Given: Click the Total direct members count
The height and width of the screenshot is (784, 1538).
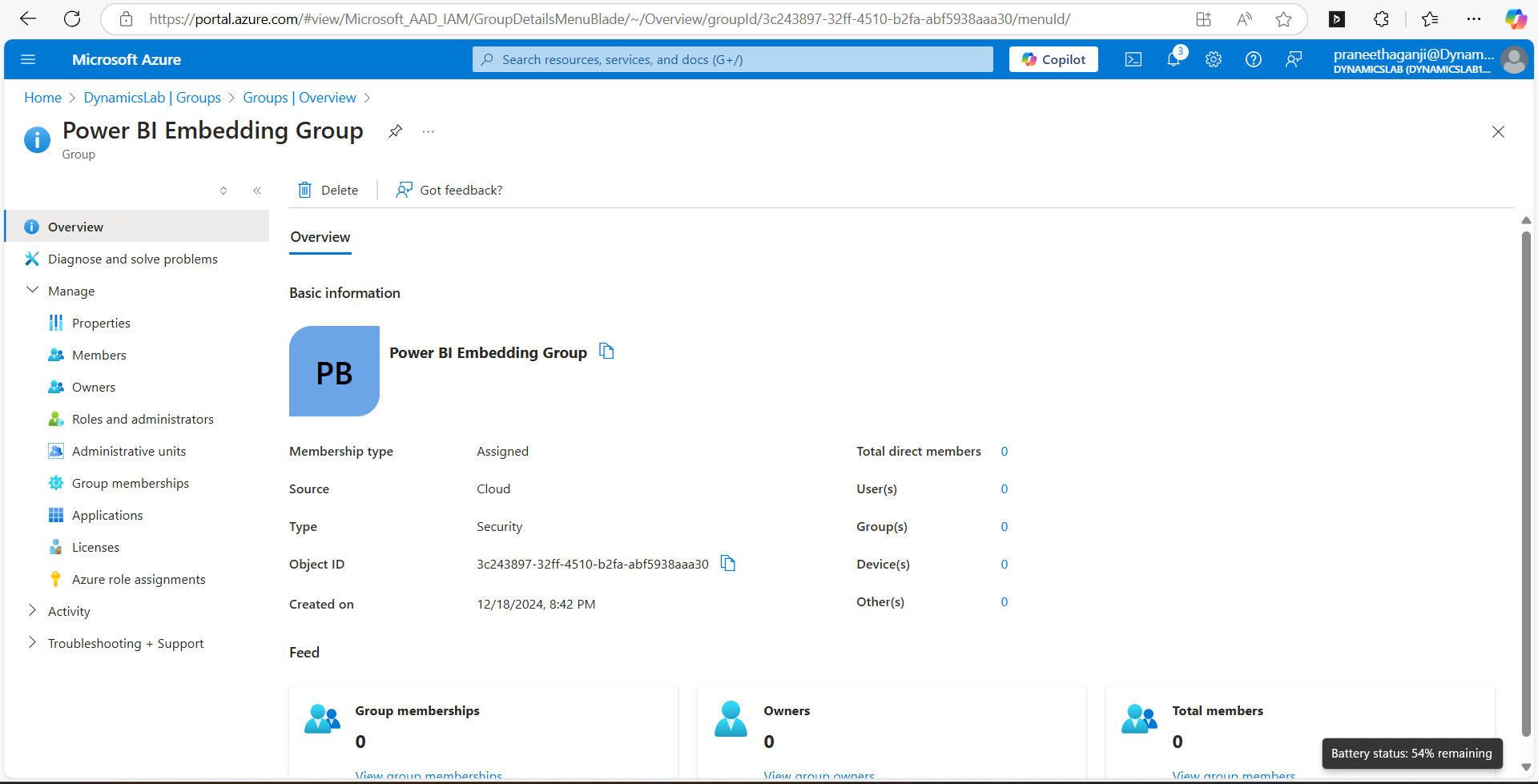Looking at the screenshot, I should click(1004, 452).
